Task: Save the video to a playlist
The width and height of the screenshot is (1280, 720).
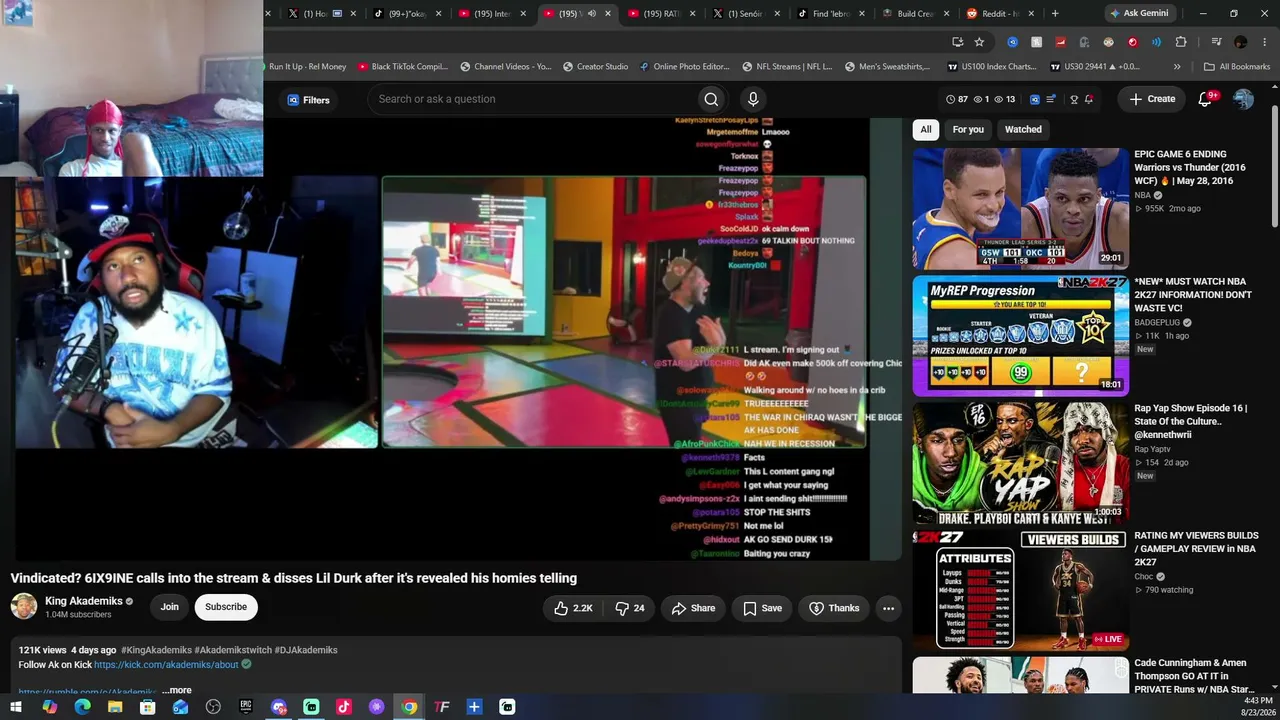Action: [x=762, y=608]
